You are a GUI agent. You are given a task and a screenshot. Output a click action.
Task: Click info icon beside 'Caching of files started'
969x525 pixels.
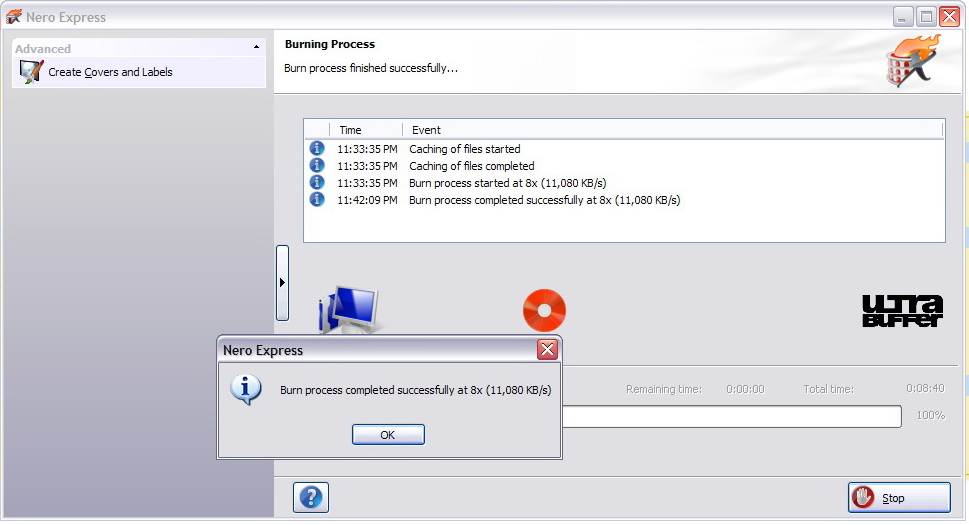click(317, 148)
